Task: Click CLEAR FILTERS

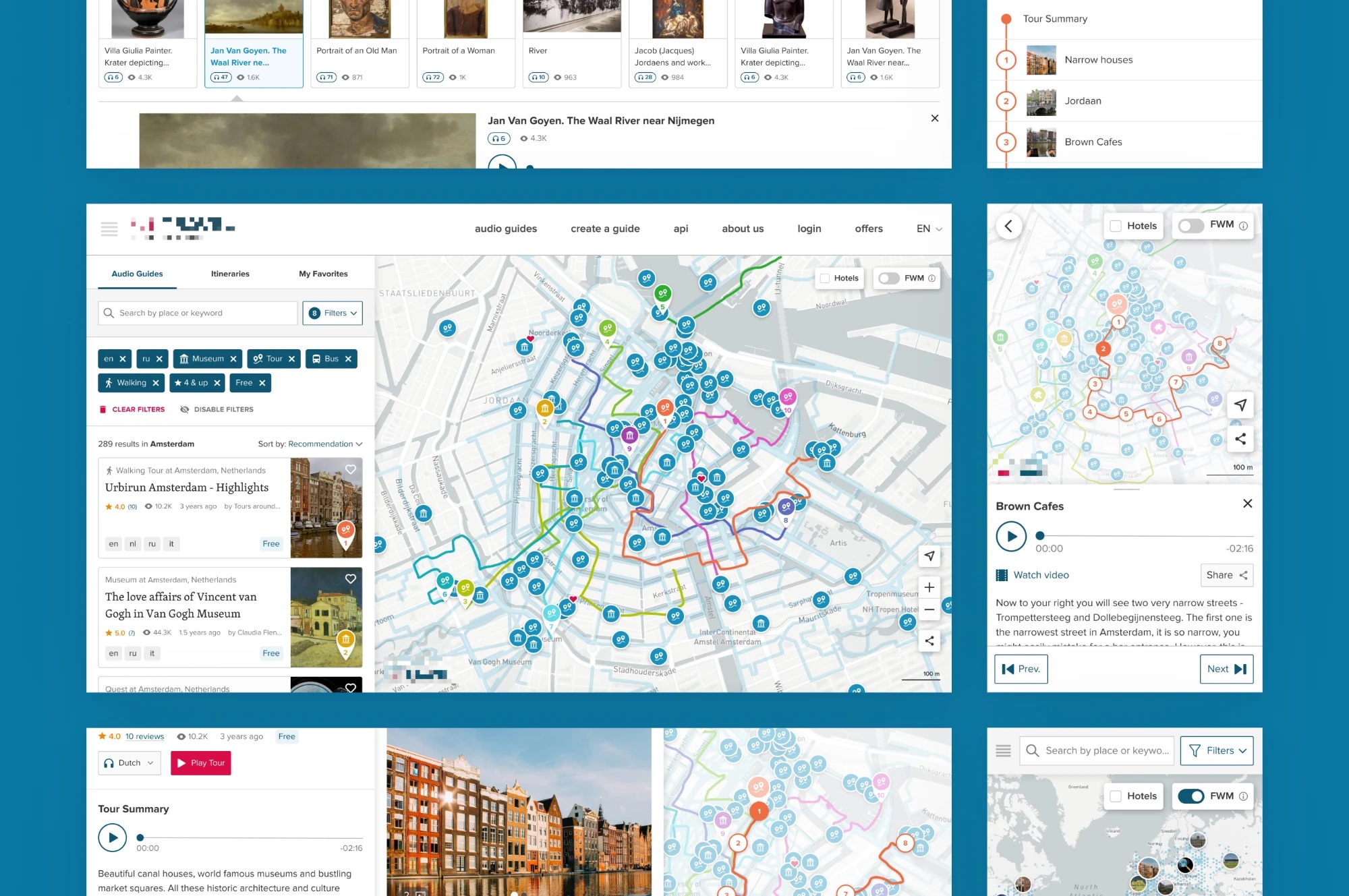Action: pyautogui.click(x=132, y=409)
